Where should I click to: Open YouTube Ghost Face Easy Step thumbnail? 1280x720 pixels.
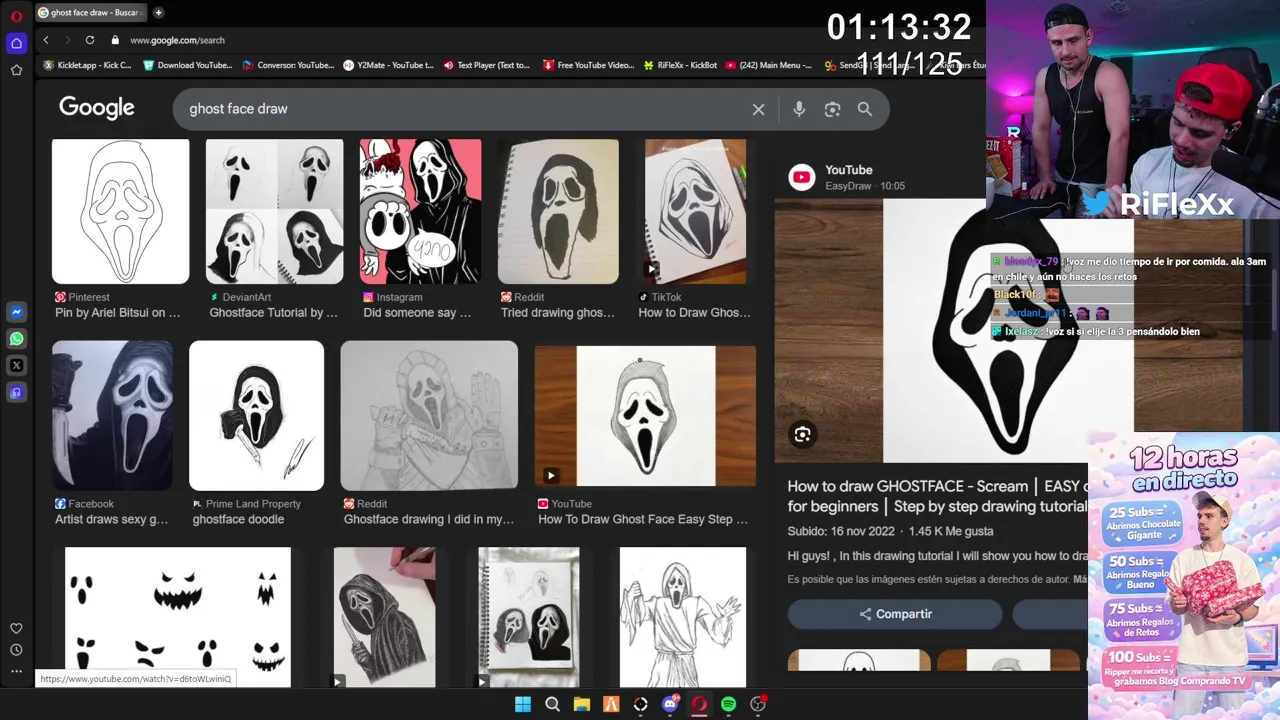point(645,416)
